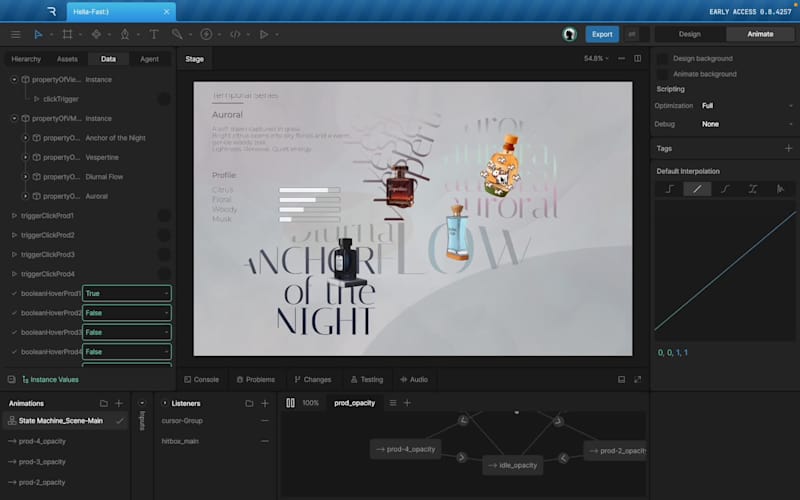Expand Vespertine property row
This screenshot has width=800, height=500.
tap(25, 157)
